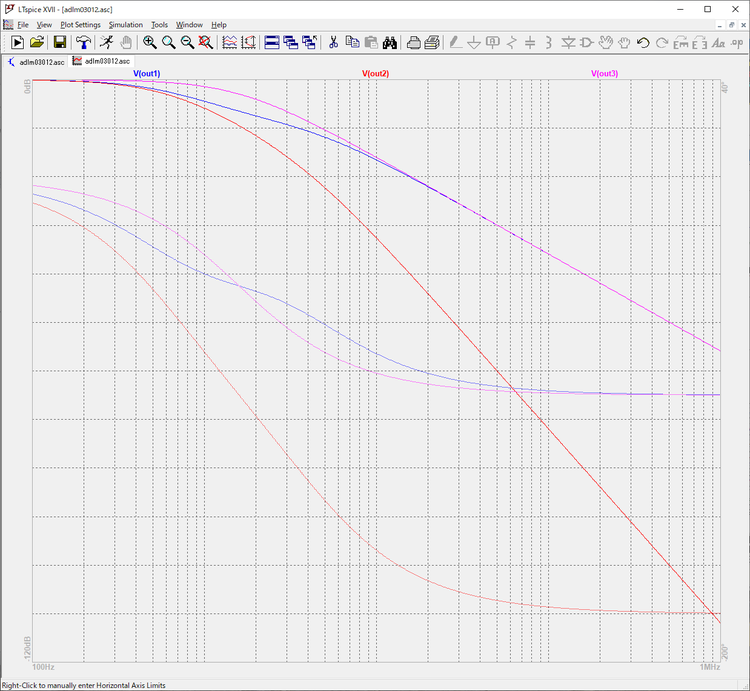Open the Plot Settings menu
Image resolution: width=750 pixels, height=691 pixels.
pyautogui.click(x=80, y=24)
